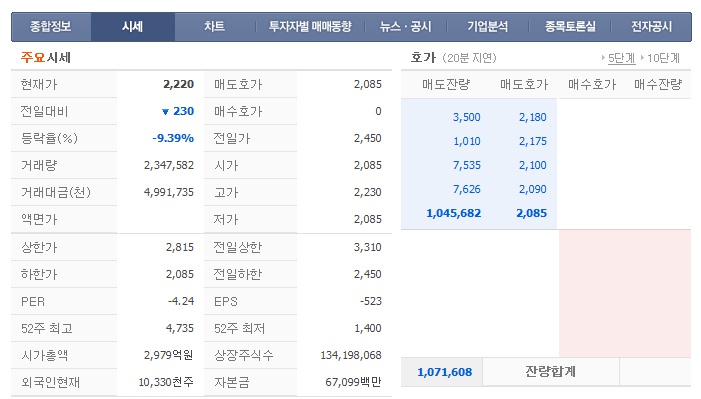Click the 거래대금 value 4,991,735
Image resolution: width=701 pixels, height=399 pixels.
(169, 192)
